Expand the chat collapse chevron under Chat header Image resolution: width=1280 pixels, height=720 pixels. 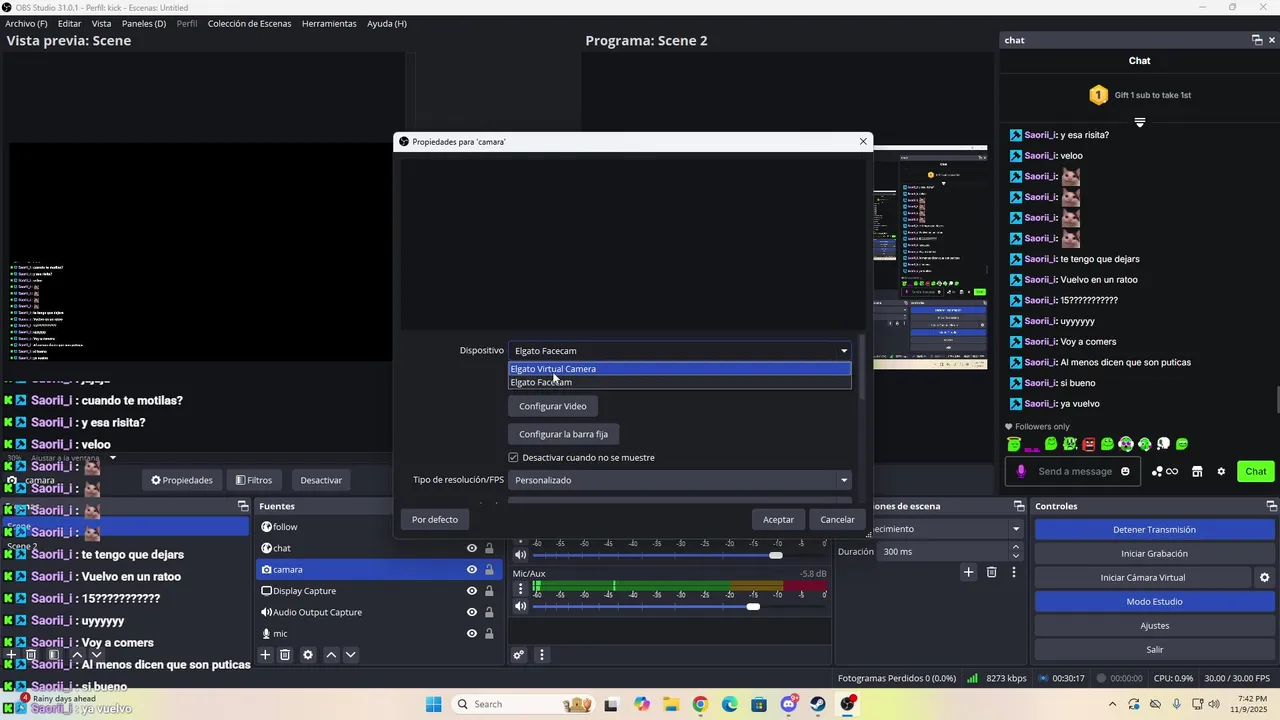pyautogui.click(x=1139, y=122)
